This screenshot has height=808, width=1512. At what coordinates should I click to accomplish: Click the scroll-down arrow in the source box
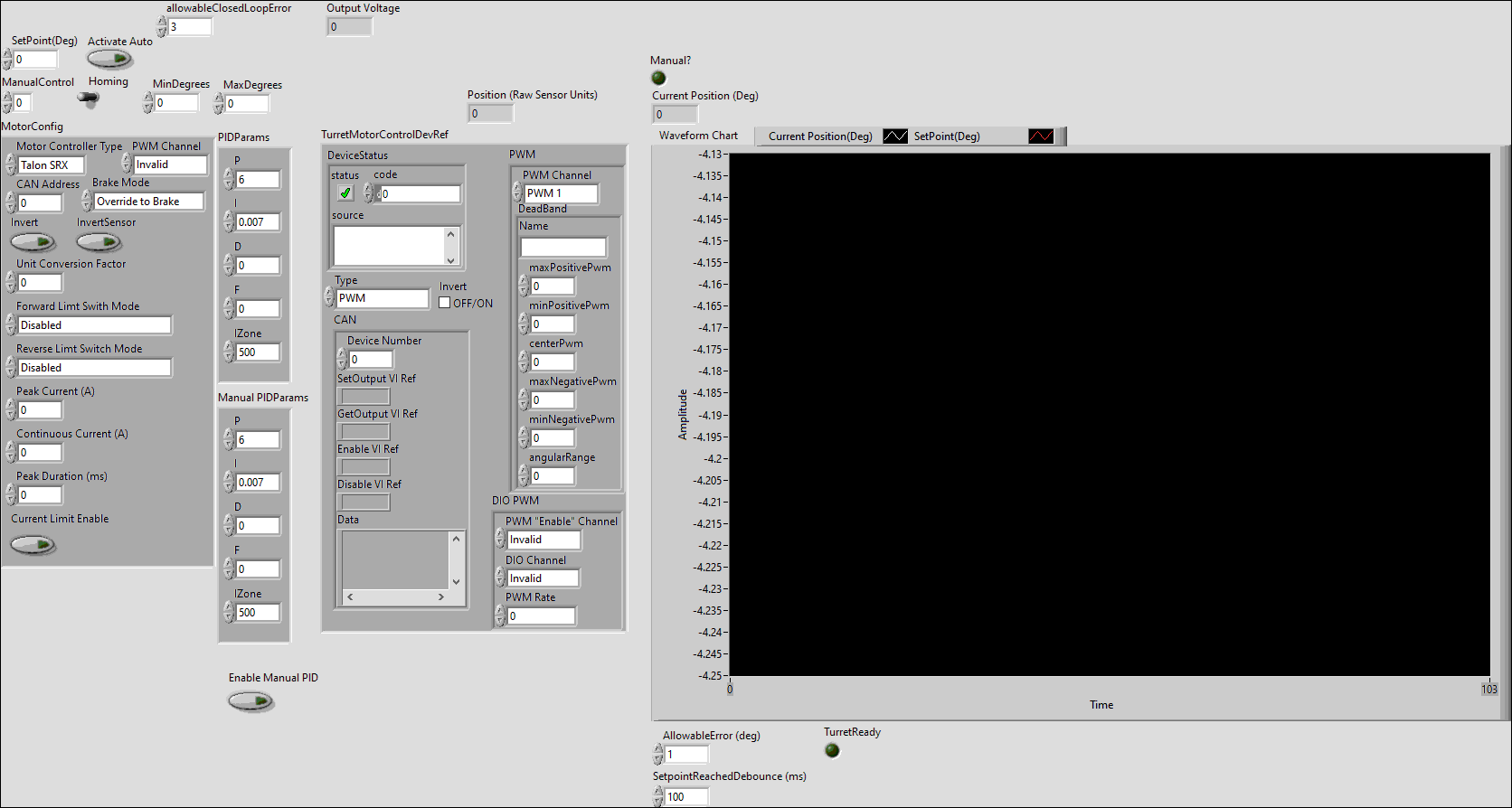(450, 258)
